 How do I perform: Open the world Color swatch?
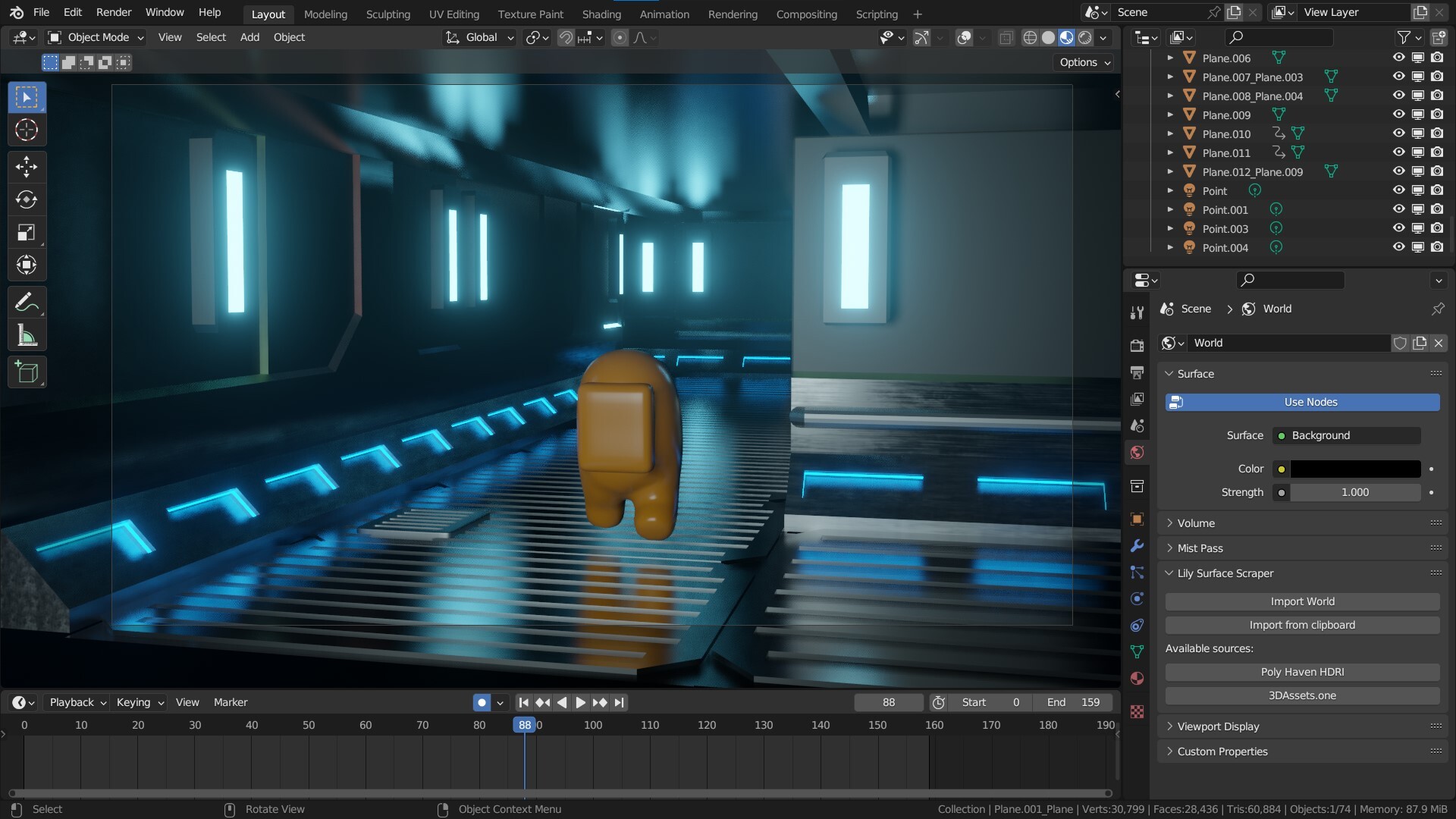tap(1355, 469)
